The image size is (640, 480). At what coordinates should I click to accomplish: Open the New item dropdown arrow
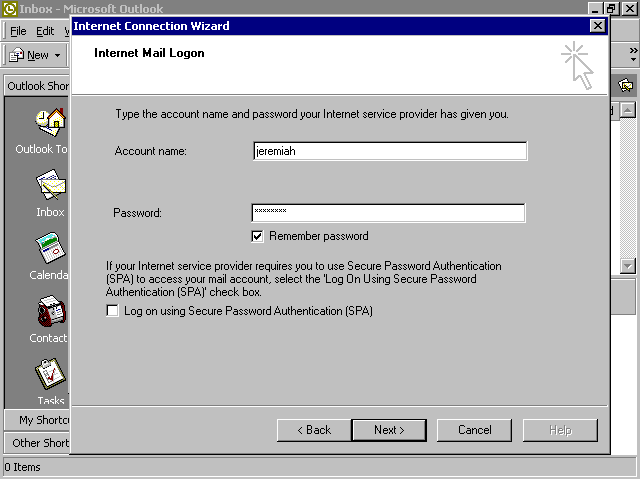coord(58,55)
